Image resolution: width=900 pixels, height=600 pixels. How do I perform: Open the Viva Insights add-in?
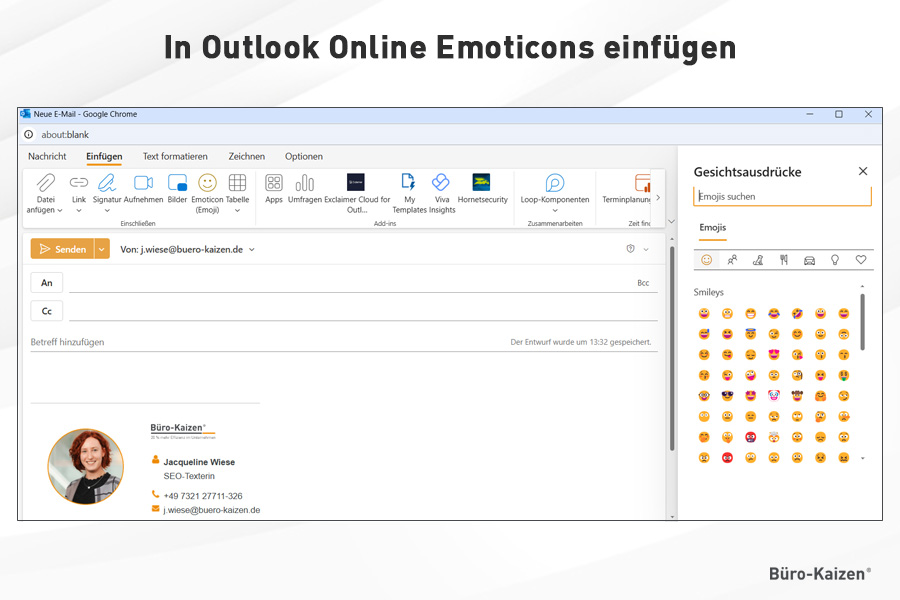click(441, 182)
